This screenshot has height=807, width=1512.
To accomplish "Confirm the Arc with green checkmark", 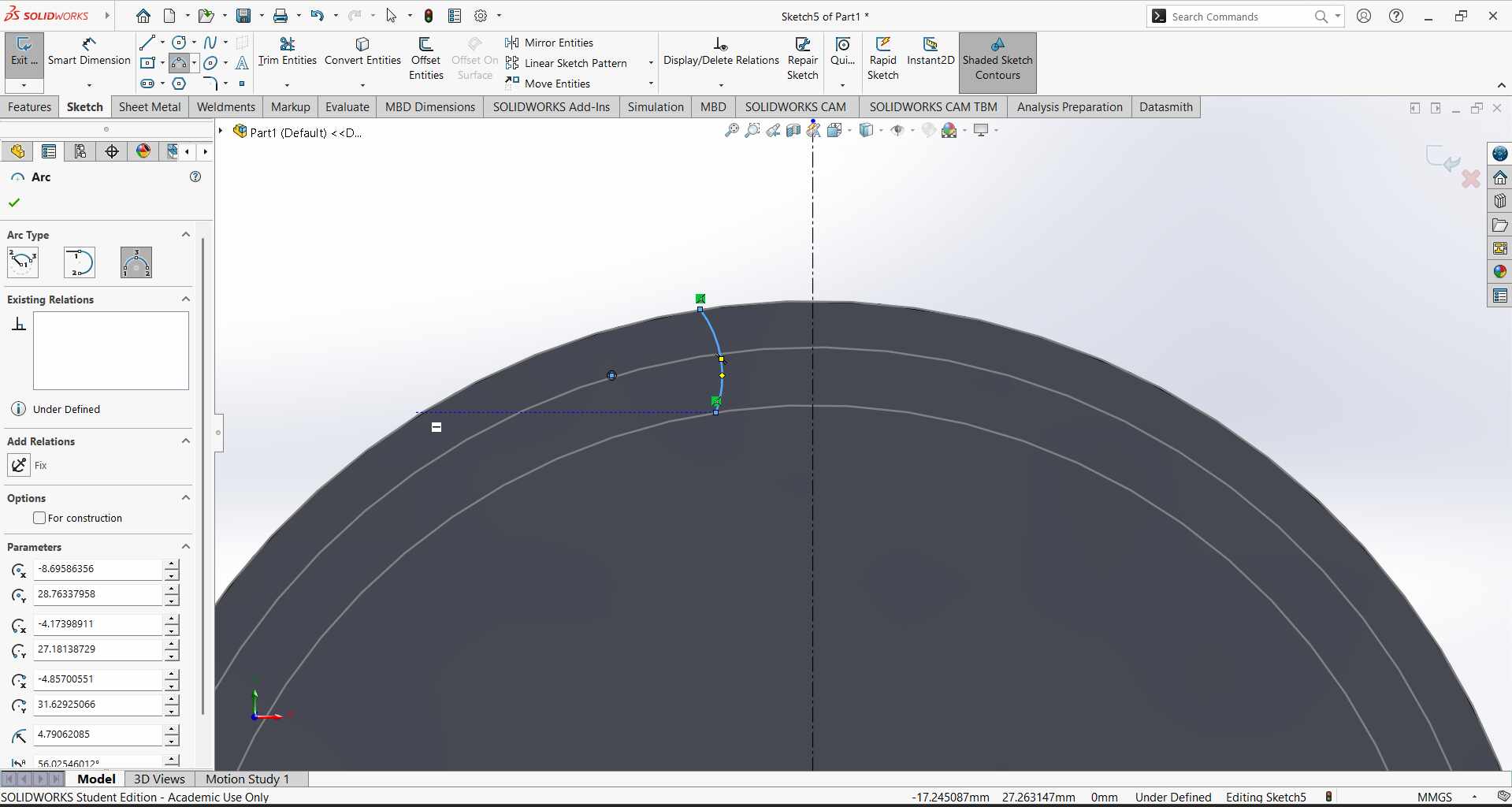I will pos(14,203).
